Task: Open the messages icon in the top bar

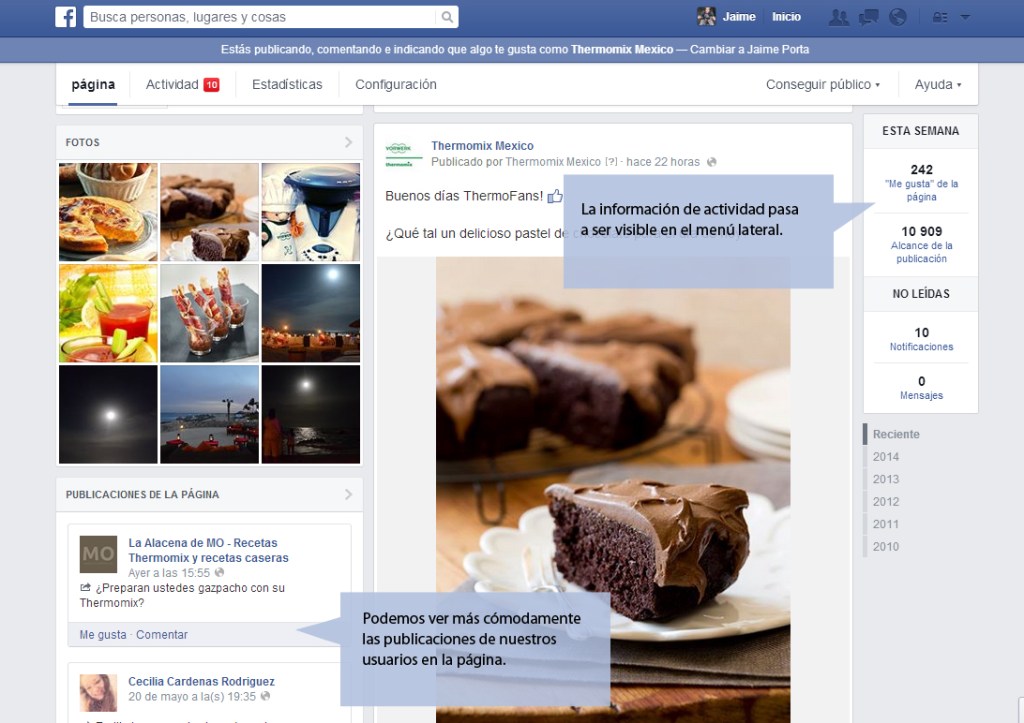Action: click(x=867, y=16)
